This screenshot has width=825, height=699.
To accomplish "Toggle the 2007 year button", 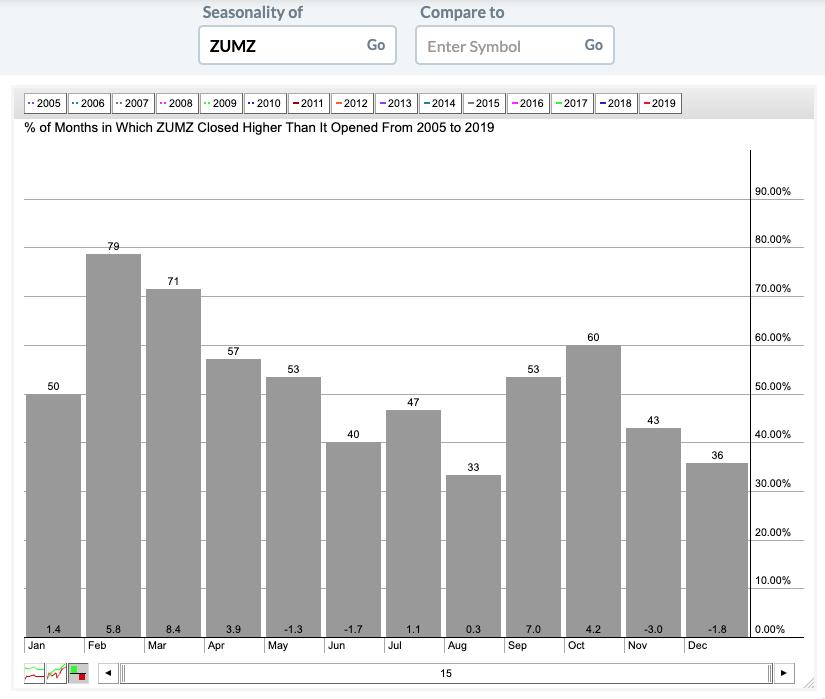I will [133, 103].
